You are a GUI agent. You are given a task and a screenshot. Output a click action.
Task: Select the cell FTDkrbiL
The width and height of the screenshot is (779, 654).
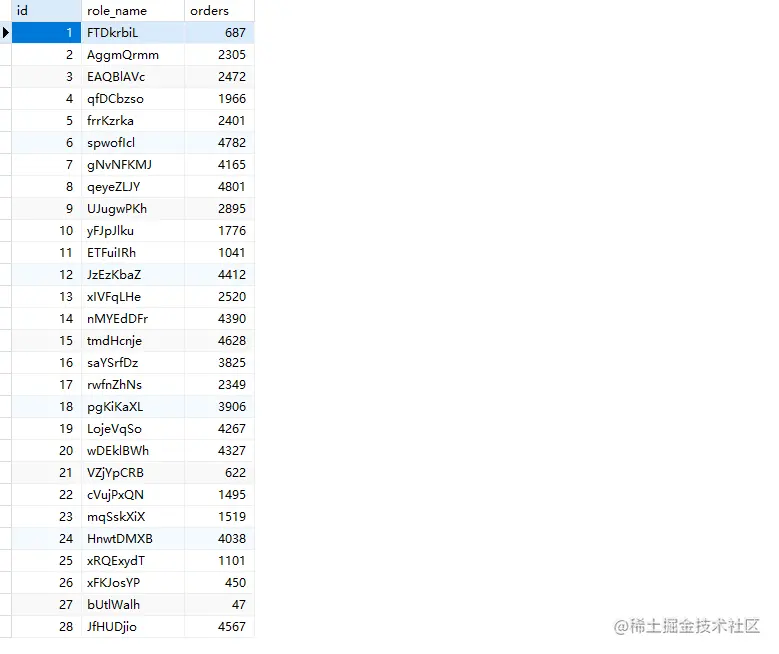pos(133,33)
